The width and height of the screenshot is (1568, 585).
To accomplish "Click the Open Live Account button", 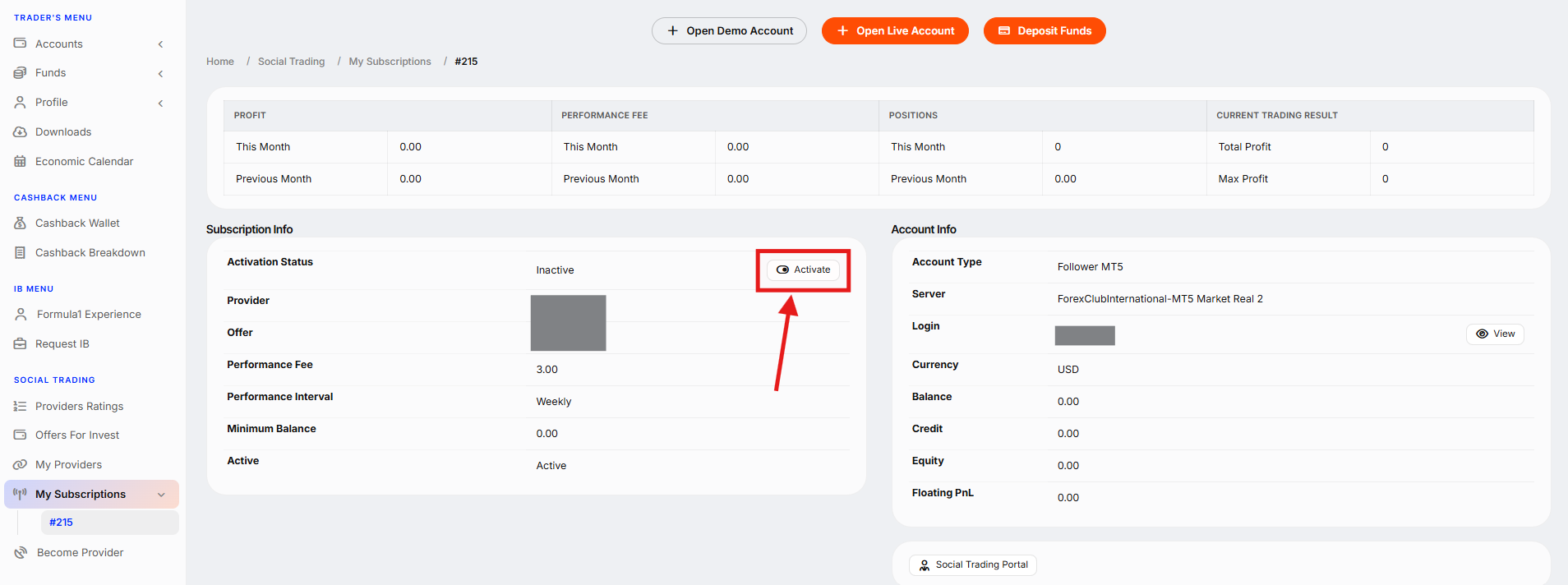I will (x=895, y=30).
